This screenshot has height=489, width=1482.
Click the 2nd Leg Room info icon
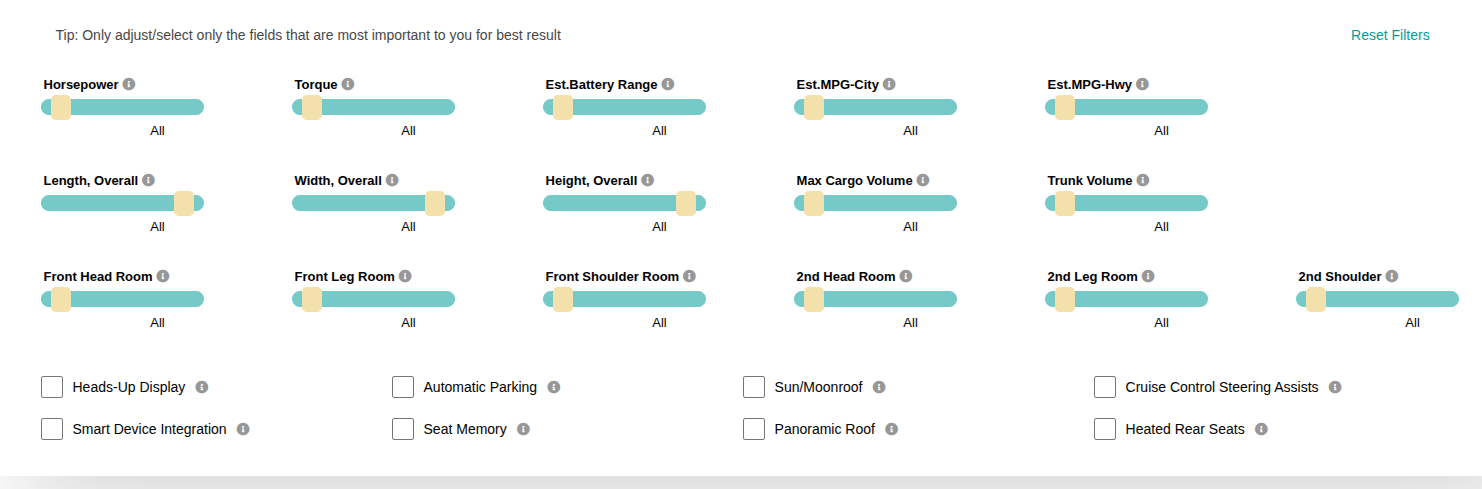[1148, 276]
